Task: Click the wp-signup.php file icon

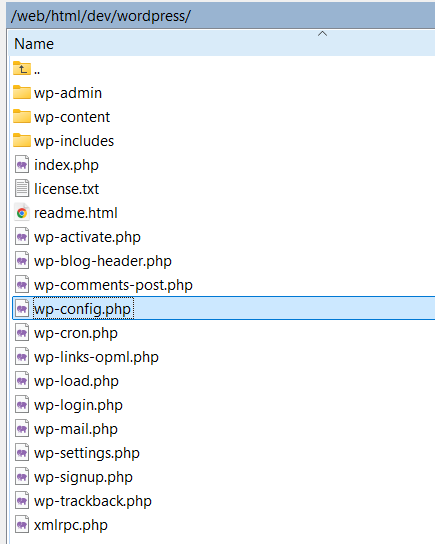Action: point(22,477)
